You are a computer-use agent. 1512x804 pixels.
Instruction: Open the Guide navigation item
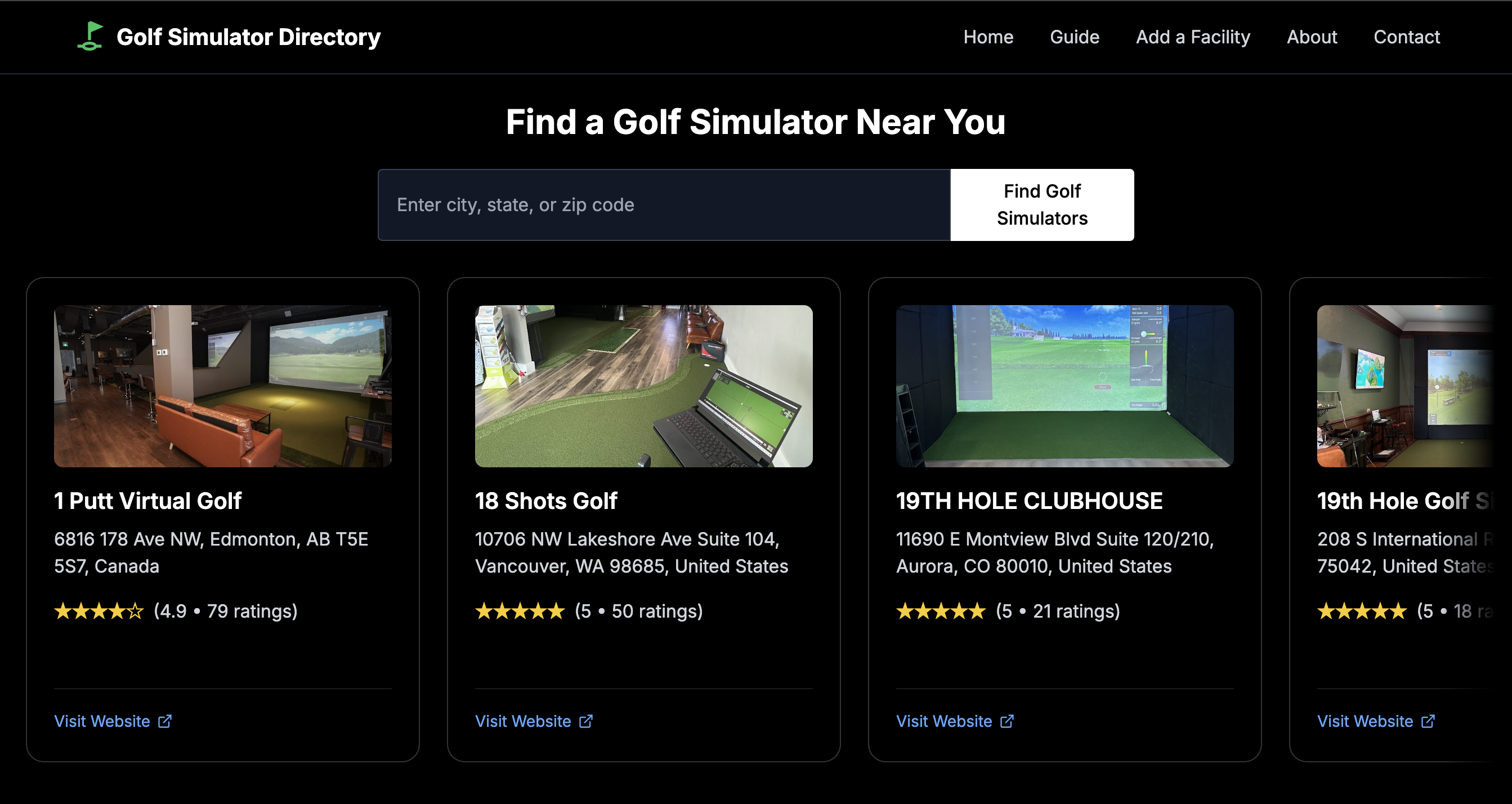pyautogui.click(x=1074, y=37)
